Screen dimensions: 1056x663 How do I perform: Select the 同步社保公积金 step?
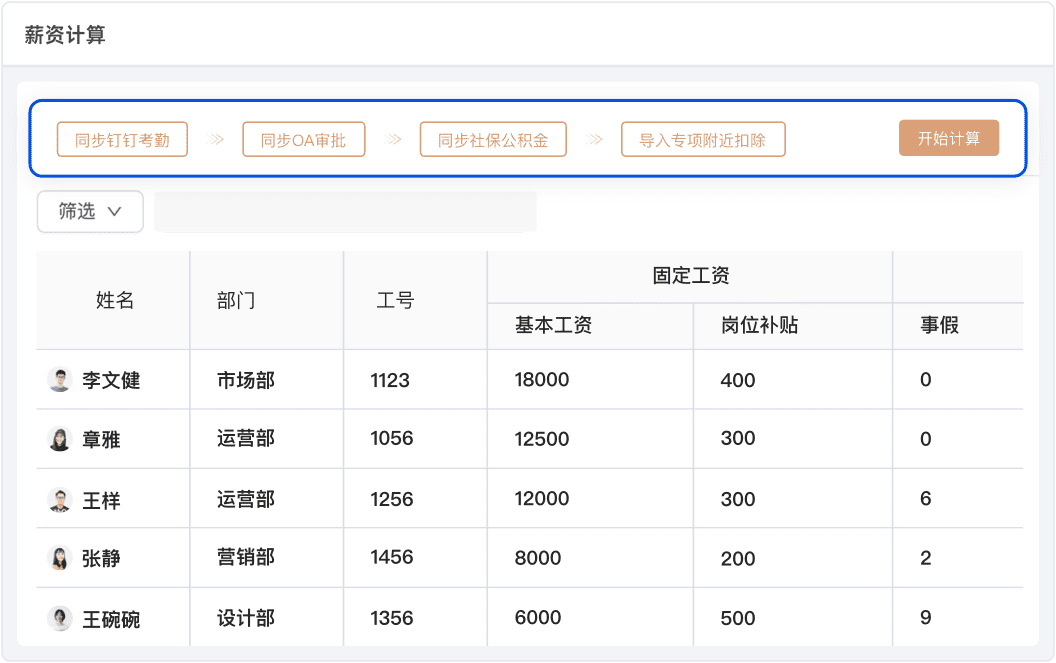[x=493, y=140]
